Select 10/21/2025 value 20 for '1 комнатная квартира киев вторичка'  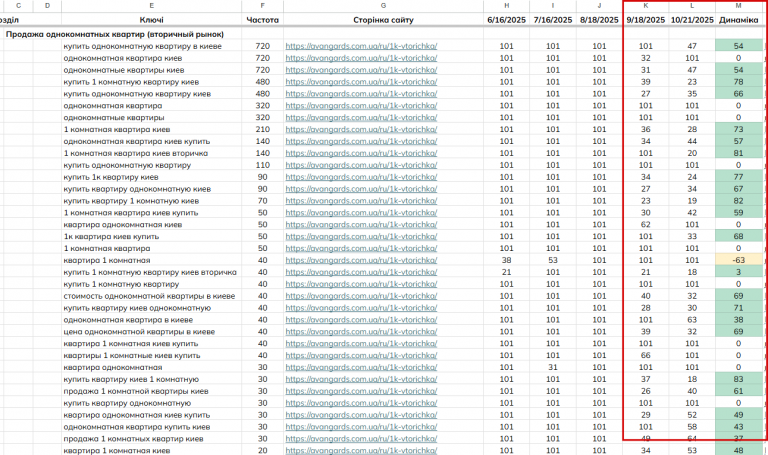pos(692,153)
